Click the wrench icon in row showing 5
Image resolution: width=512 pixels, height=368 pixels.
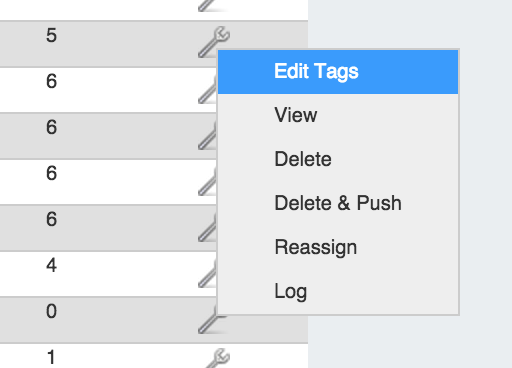213,42
